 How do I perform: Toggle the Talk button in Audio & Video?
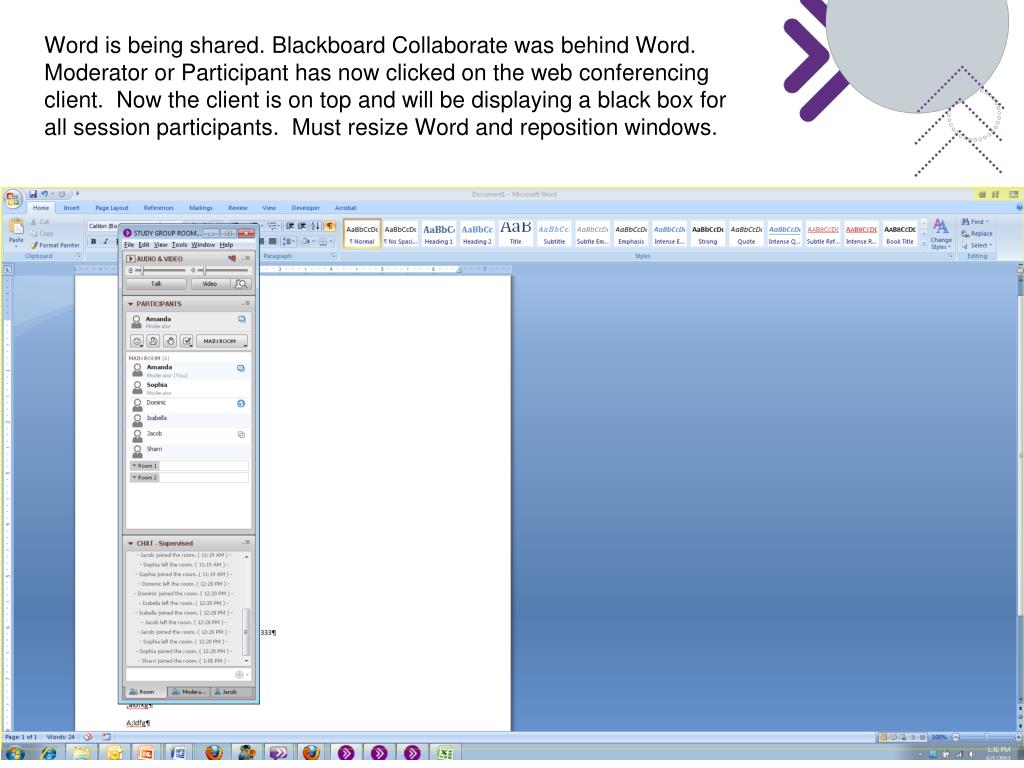[x=156, y=284]
